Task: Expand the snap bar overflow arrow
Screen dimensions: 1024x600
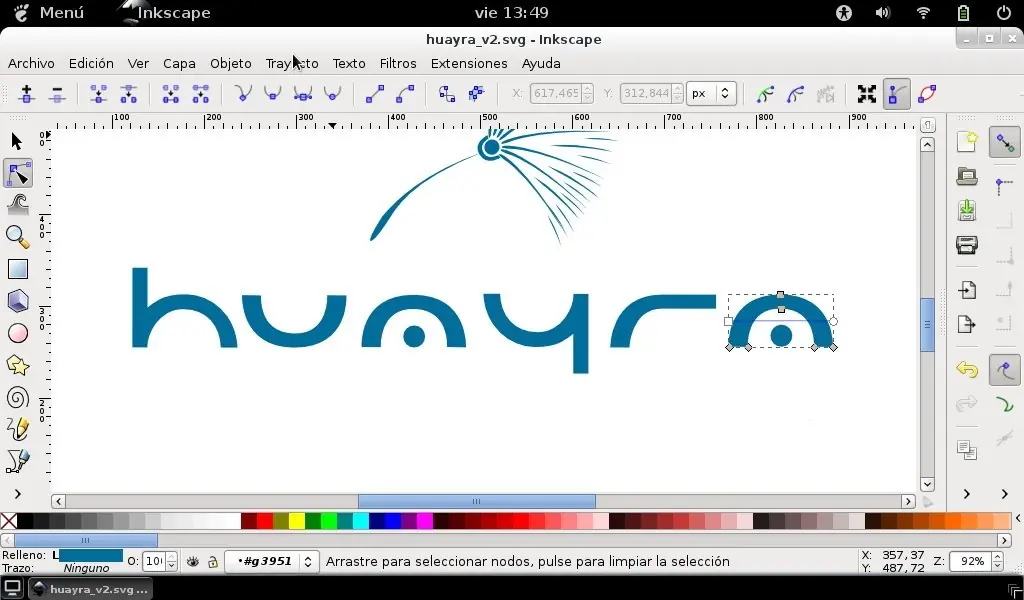Action: click(1005, 494)
